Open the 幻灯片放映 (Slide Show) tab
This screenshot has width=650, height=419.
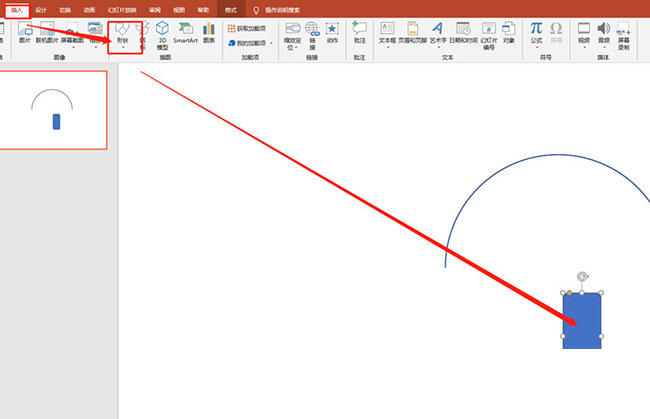[x=122, y=10]
